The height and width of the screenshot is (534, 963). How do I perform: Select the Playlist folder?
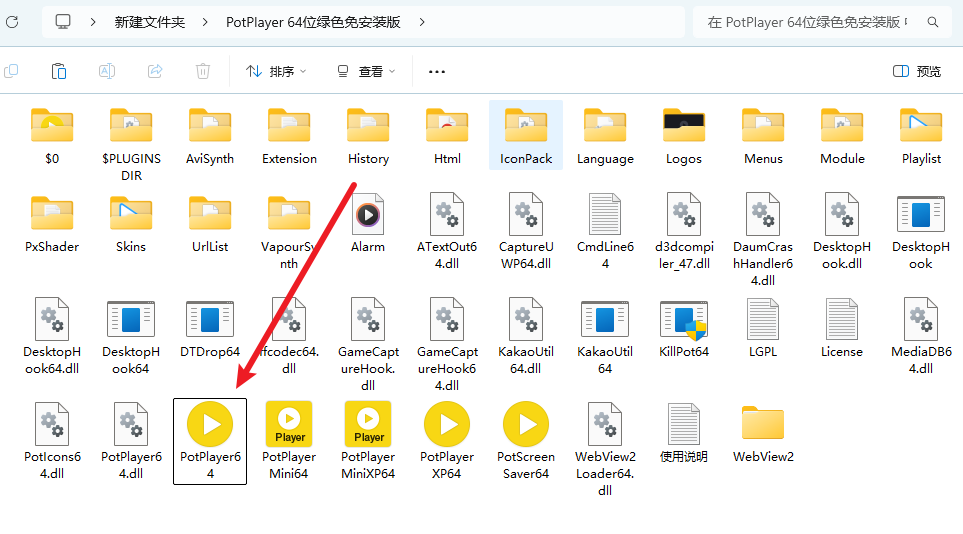921,136
